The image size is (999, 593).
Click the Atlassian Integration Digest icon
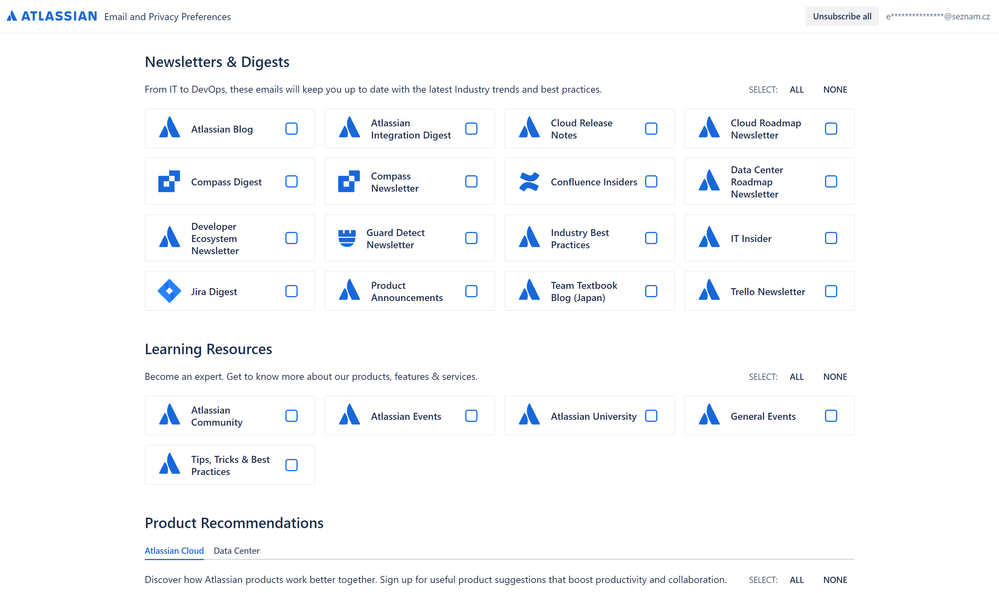tap(349, 128)
